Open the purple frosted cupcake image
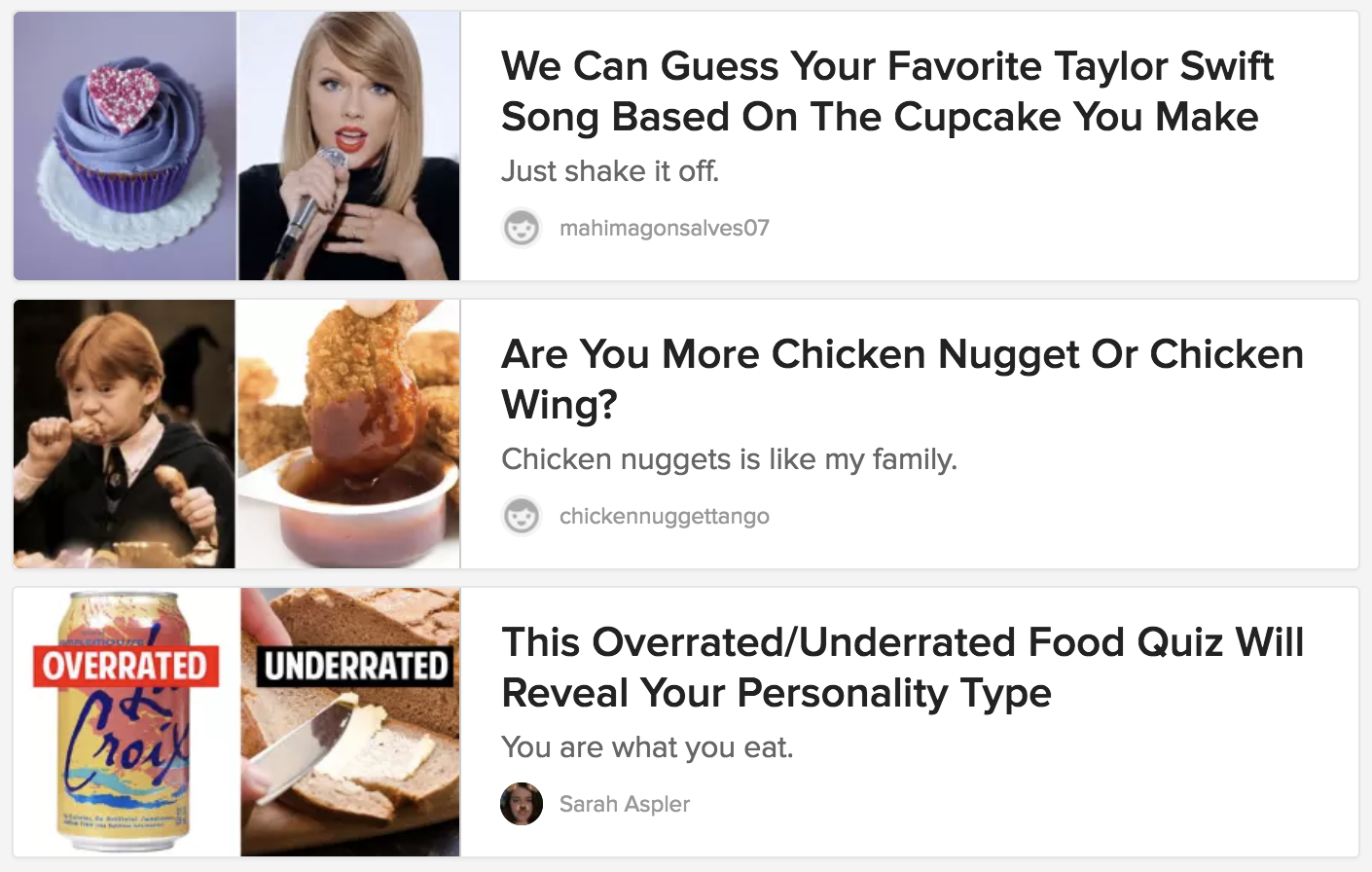 (125, 146)
